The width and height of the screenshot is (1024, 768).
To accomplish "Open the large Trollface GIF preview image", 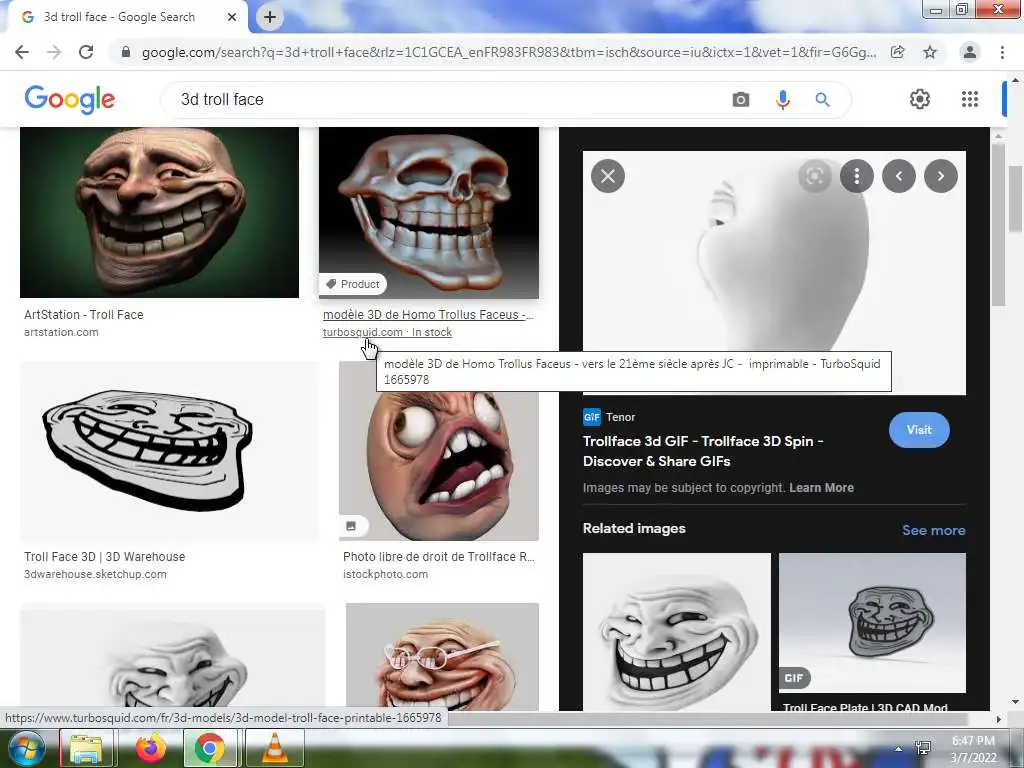I will [x=774, y=273].
